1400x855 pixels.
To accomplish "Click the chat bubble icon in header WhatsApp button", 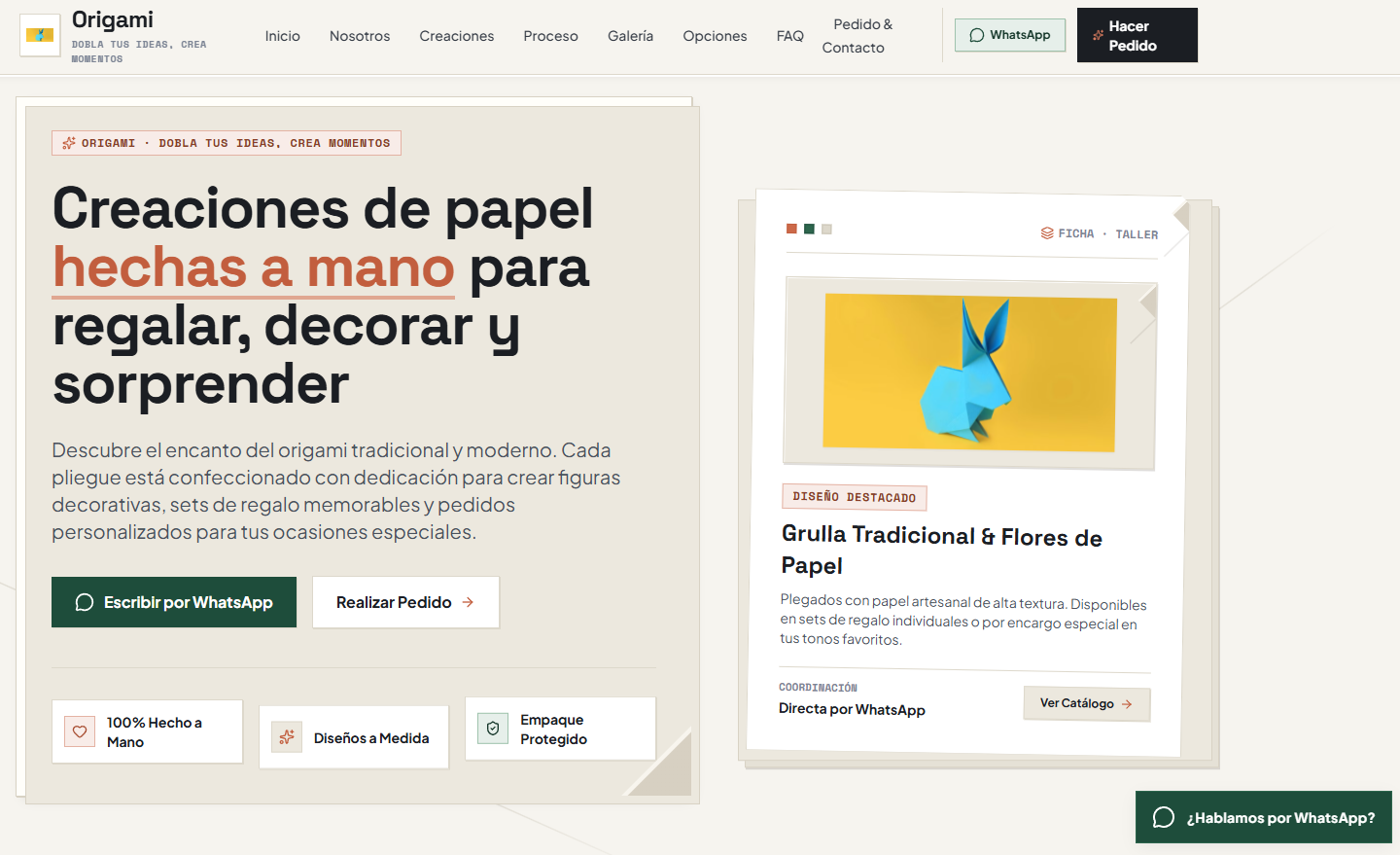I will pyautogui.click(x=977, y=35).
